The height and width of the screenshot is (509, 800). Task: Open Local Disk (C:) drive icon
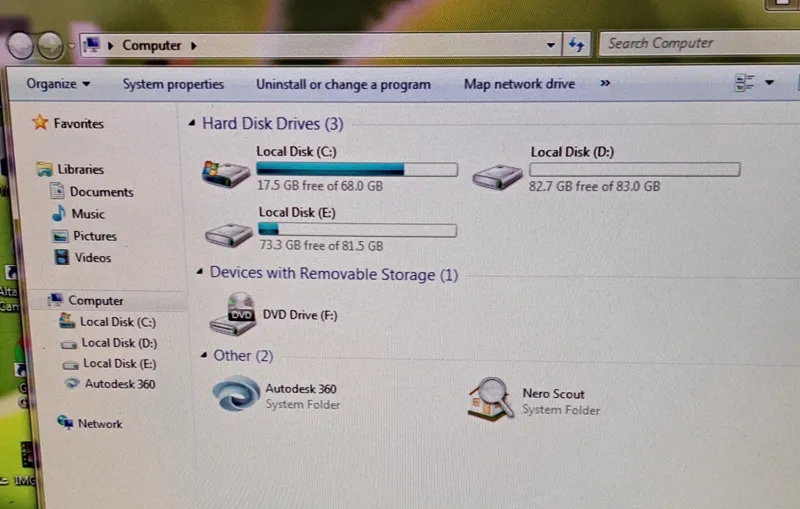(225, 174)
